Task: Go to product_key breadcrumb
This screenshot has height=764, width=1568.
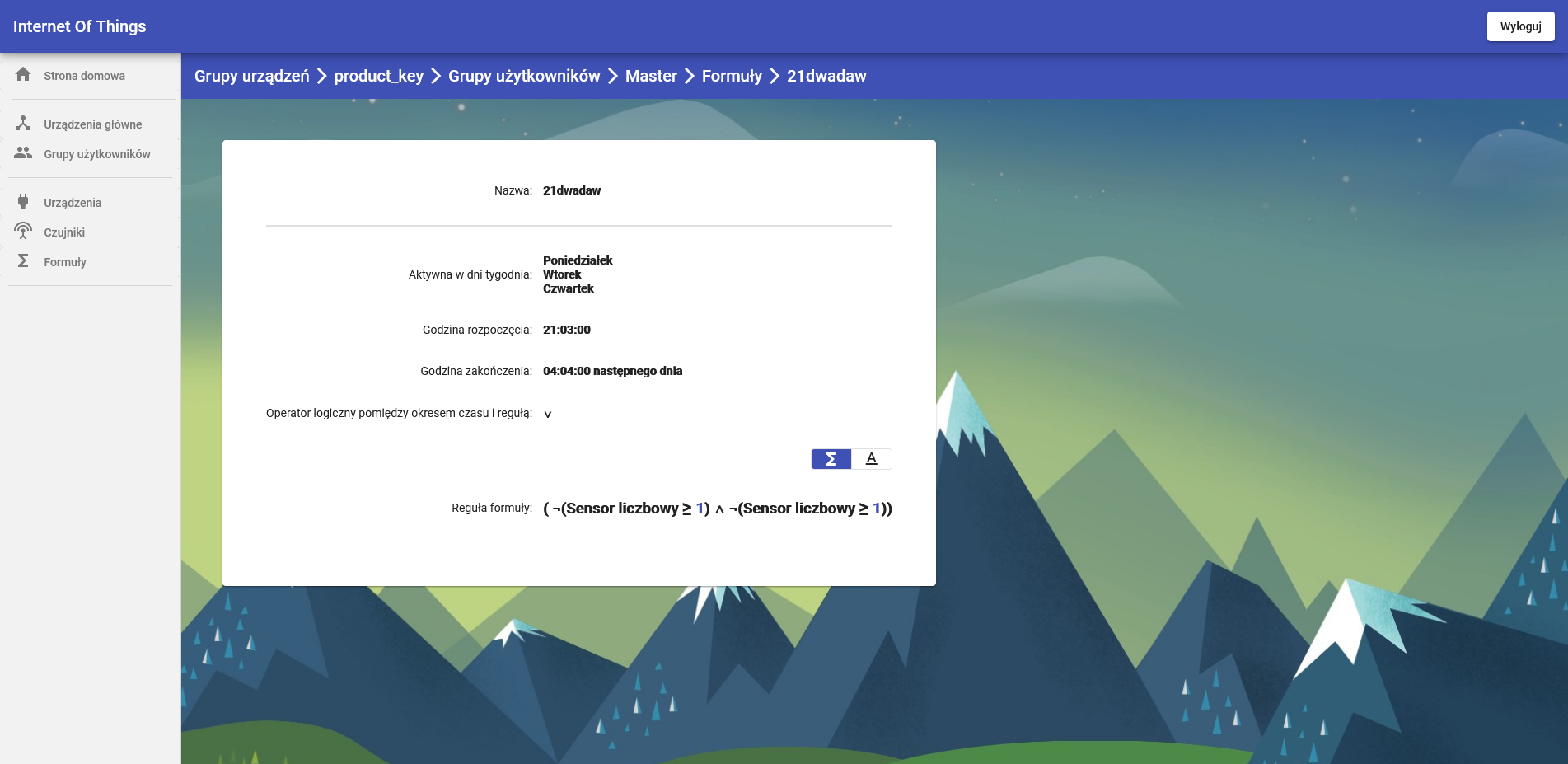Action: [379, 76]
